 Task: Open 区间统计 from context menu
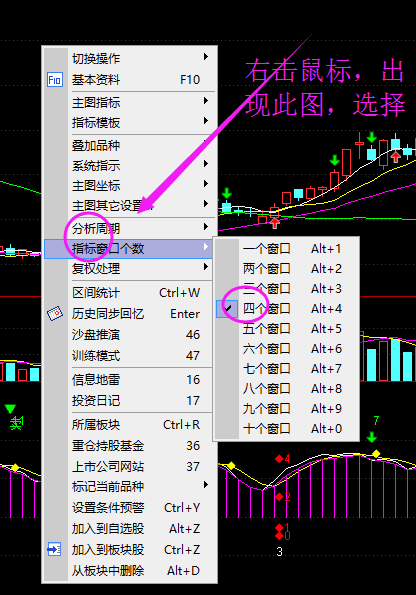[130, 293]
